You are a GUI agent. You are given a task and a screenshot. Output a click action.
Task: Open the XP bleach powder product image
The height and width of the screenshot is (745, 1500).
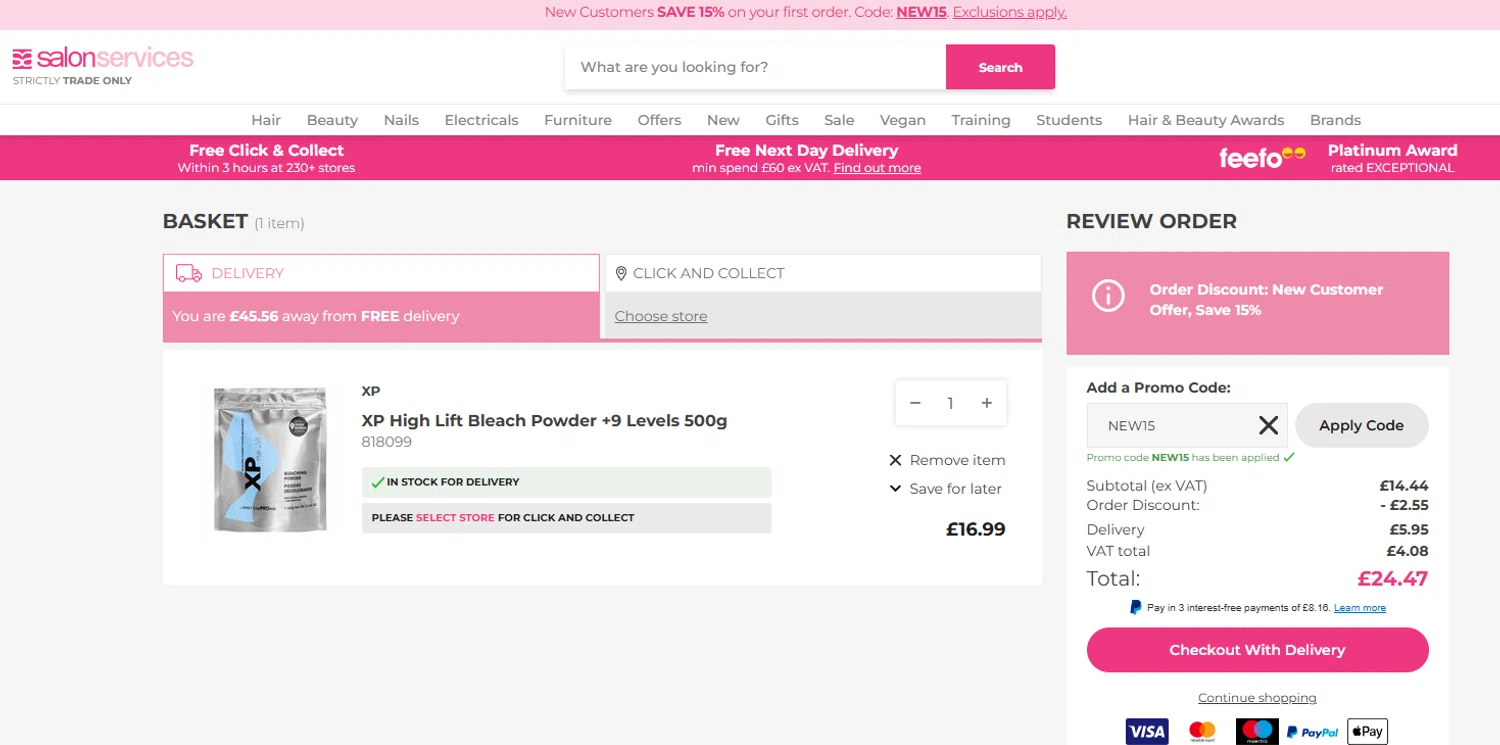[270, 460]
